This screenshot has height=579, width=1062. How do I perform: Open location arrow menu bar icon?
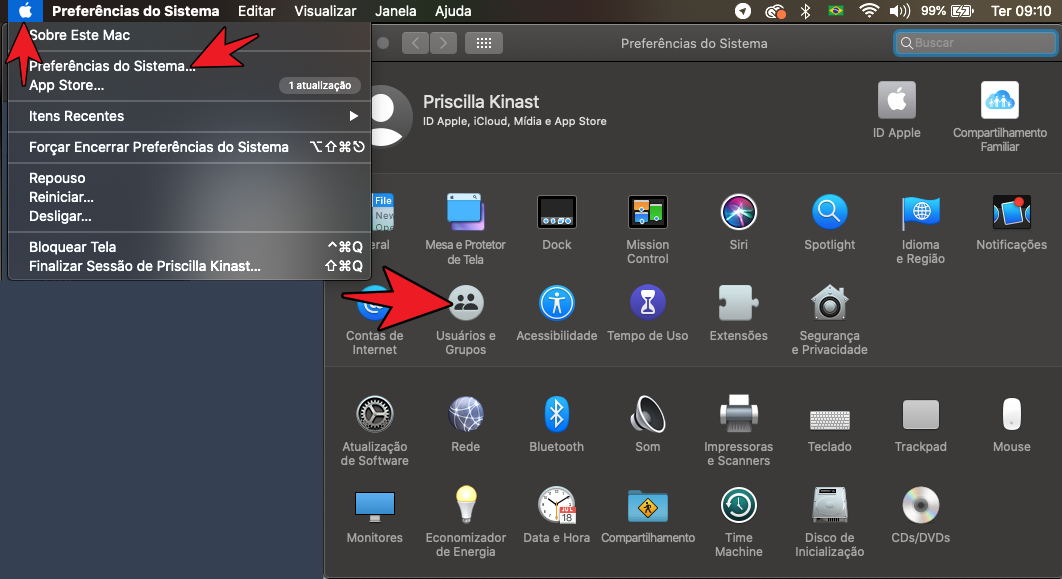[743, 11]
